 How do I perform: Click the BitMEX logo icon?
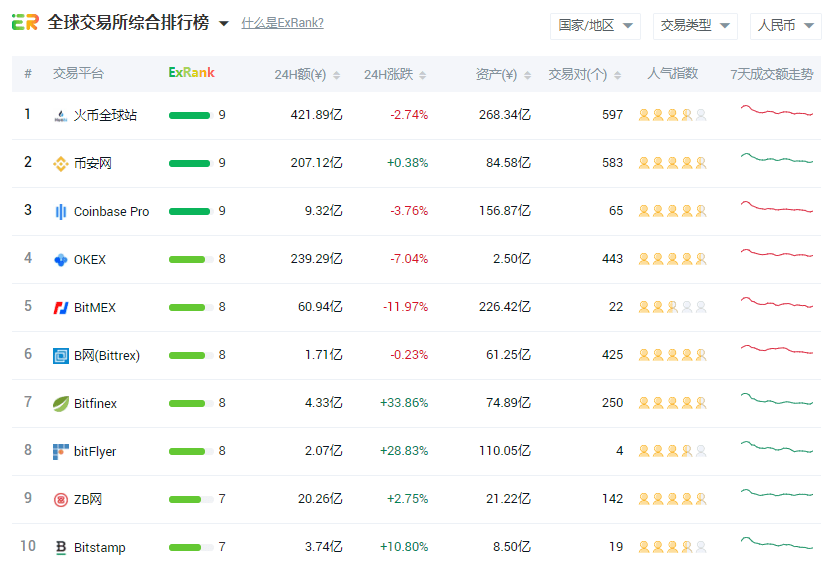[x=61, y=307]
